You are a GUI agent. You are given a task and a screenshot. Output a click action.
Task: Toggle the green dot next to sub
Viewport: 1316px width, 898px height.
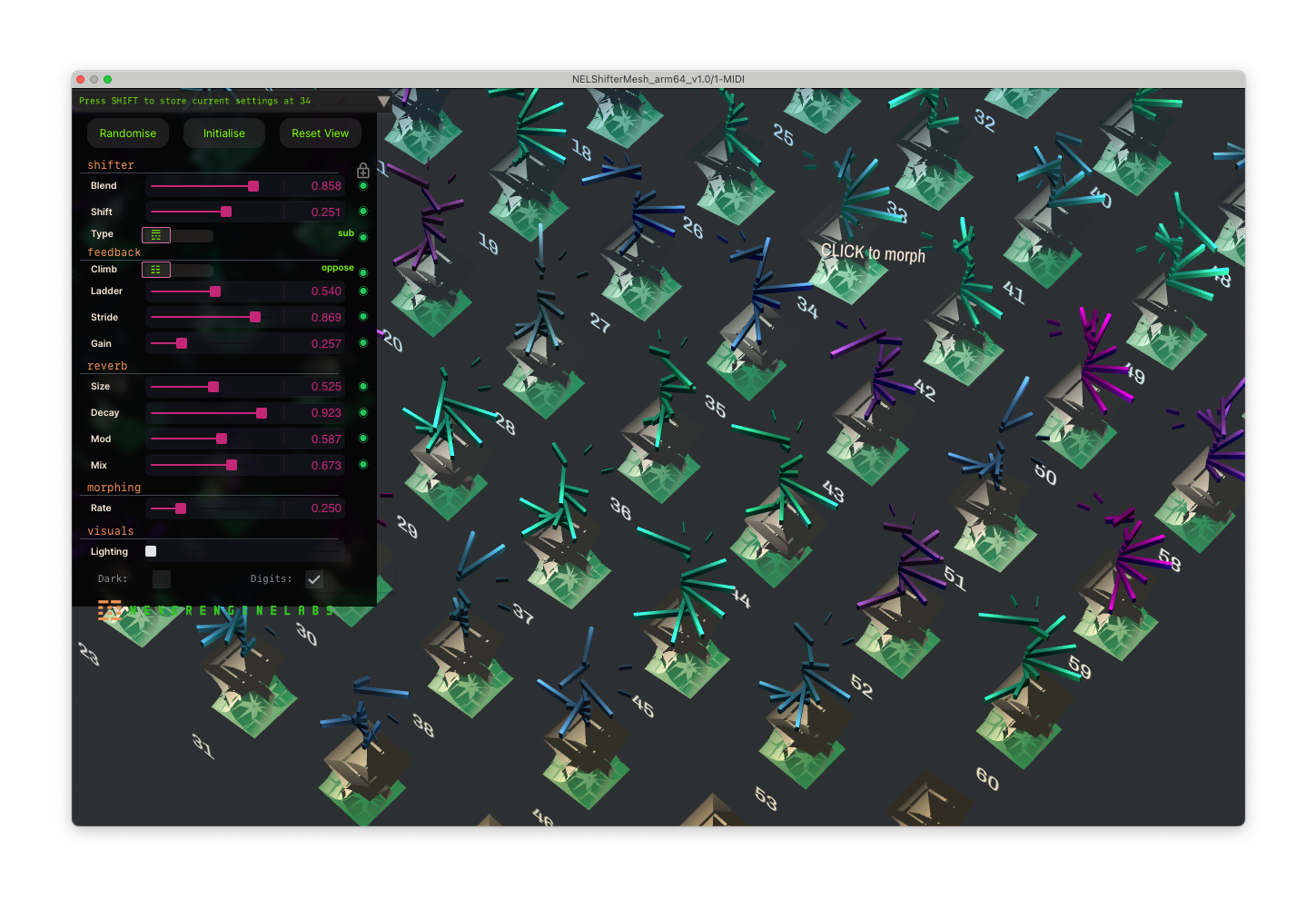(363, 238)
